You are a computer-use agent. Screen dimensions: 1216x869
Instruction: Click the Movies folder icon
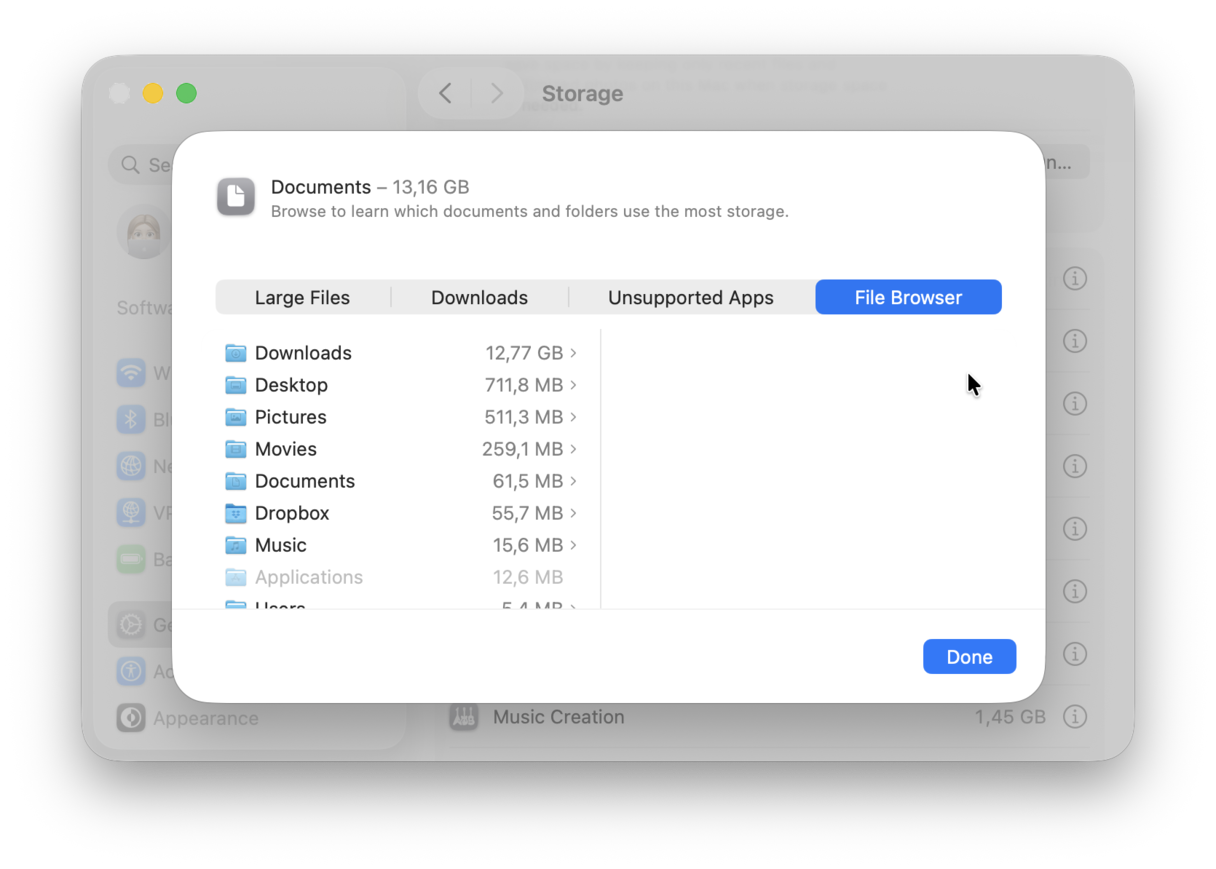236,448
